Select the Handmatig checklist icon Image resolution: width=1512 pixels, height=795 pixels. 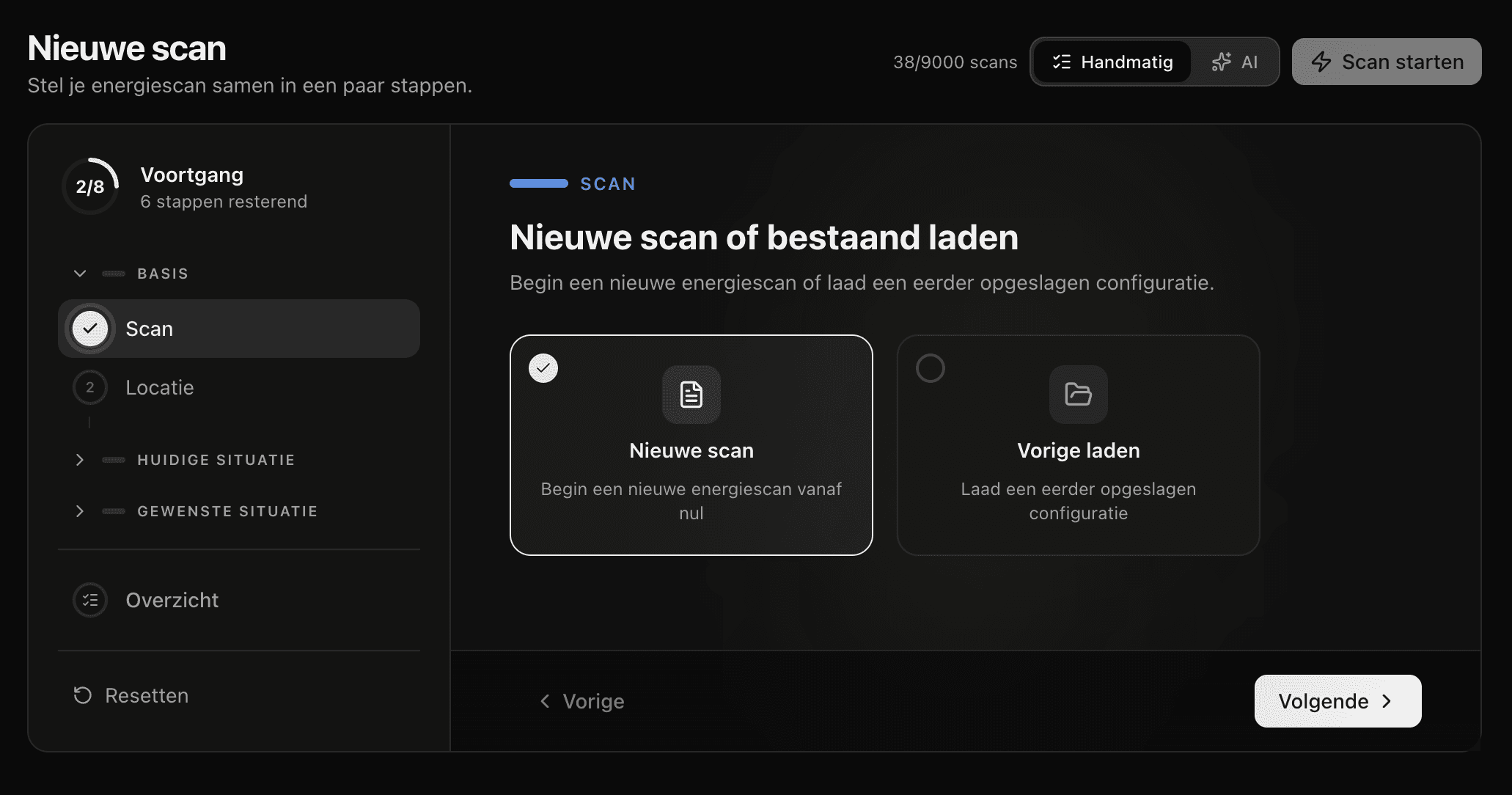tap(1061, 62)
